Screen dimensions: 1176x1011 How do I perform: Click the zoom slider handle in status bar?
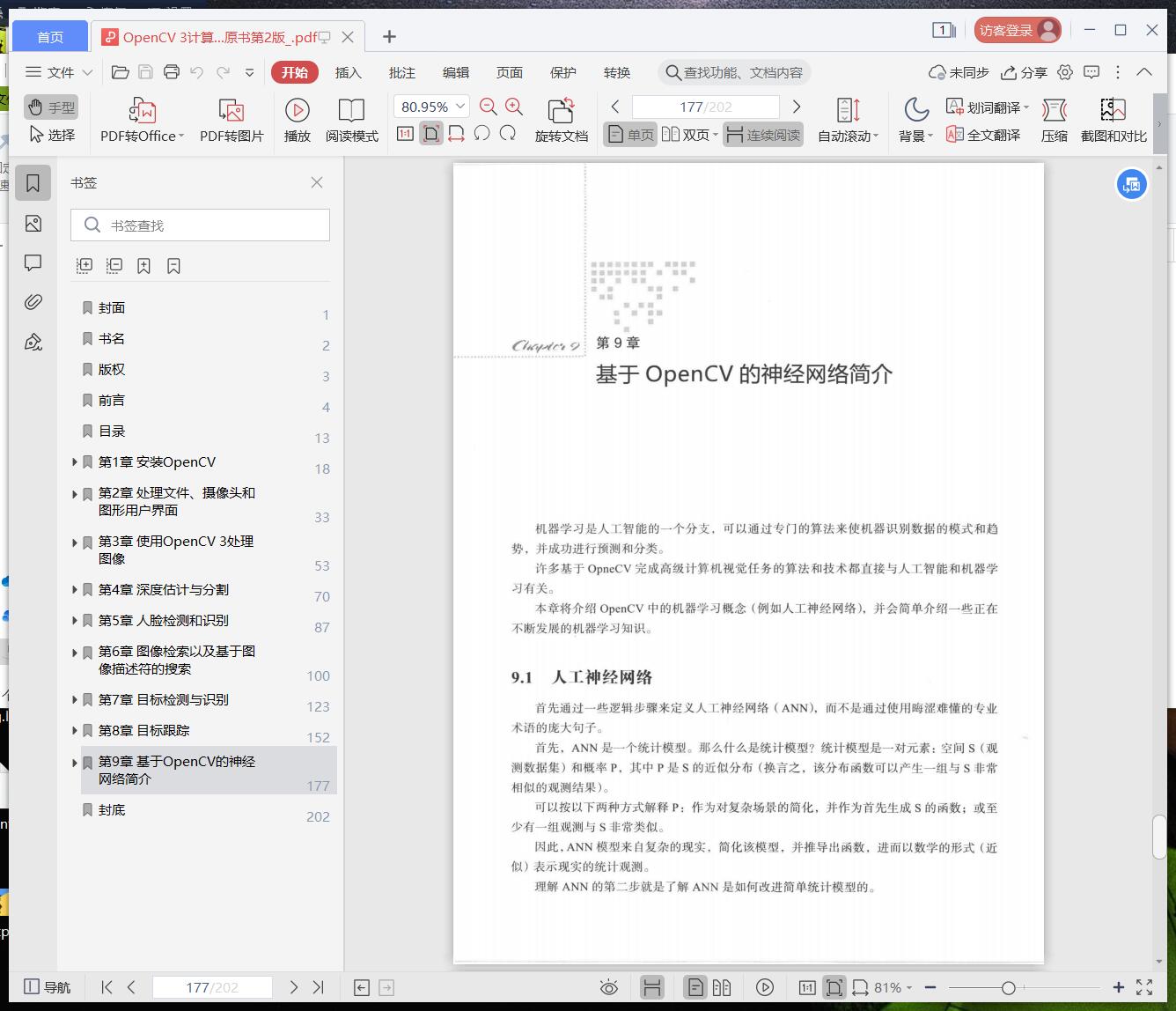pos(1009,988)
